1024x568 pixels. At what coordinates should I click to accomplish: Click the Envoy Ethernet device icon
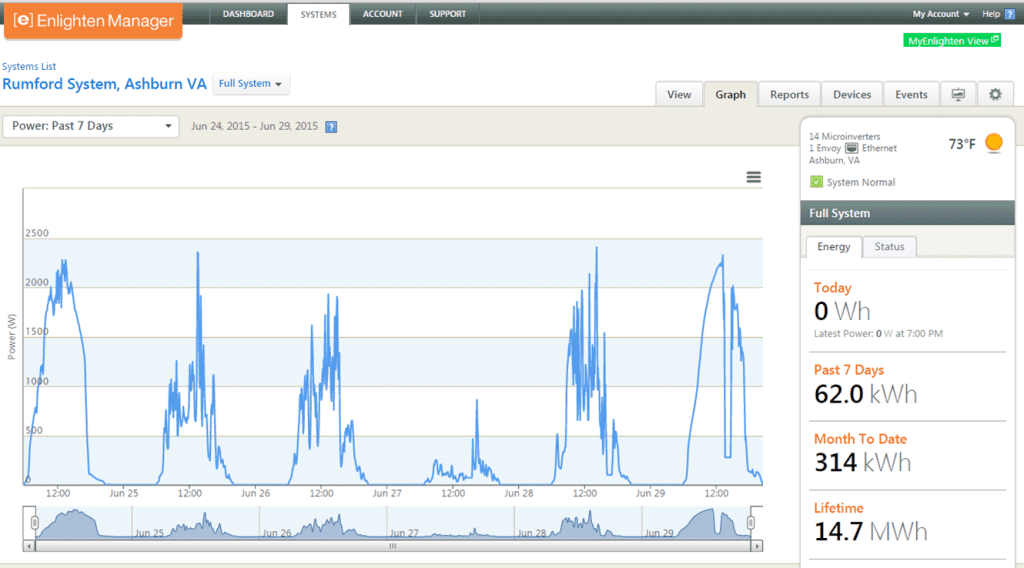click(852, 148)
